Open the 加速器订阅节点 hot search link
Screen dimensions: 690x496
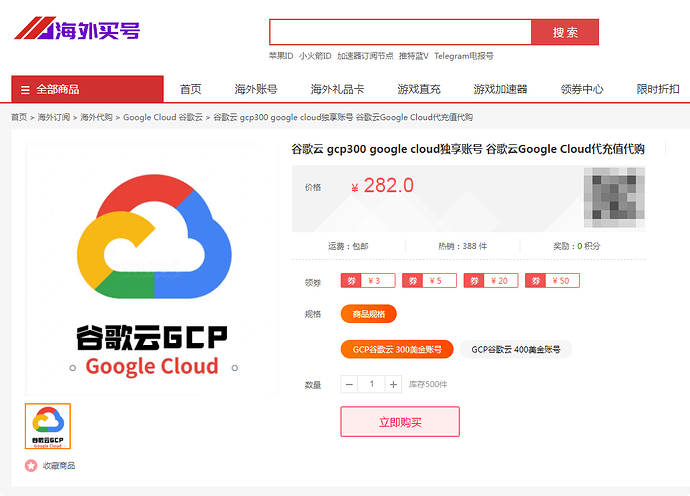tap(365, 56)
